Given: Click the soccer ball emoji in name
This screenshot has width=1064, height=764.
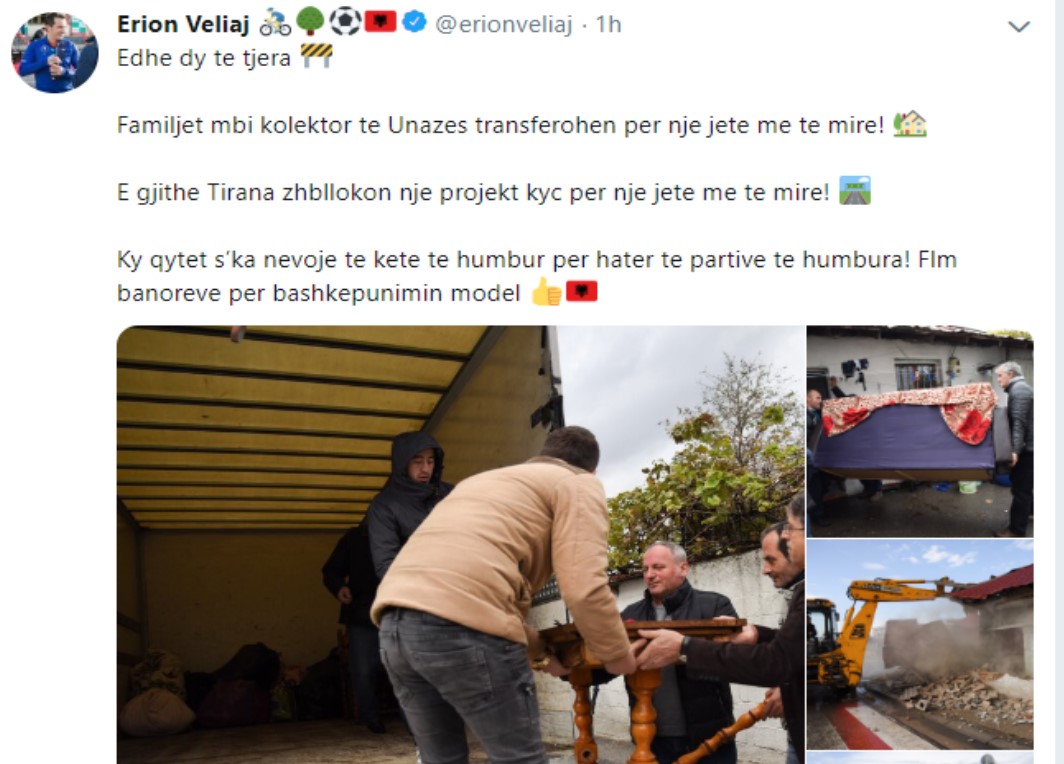Looking at the screenshot, I should (x=345, y=22).
